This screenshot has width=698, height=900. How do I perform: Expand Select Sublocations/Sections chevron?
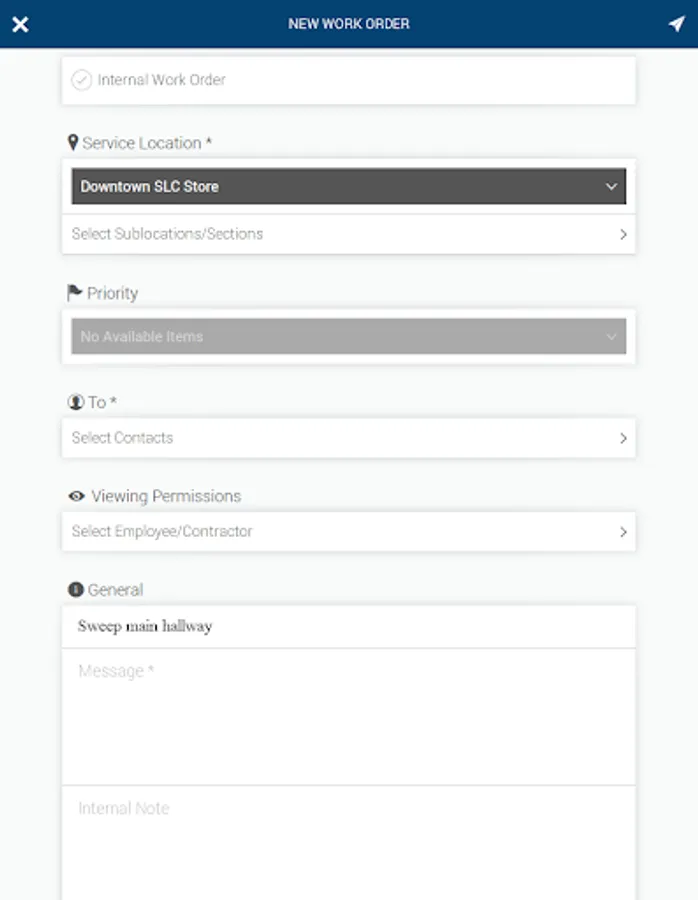[623, 234]
